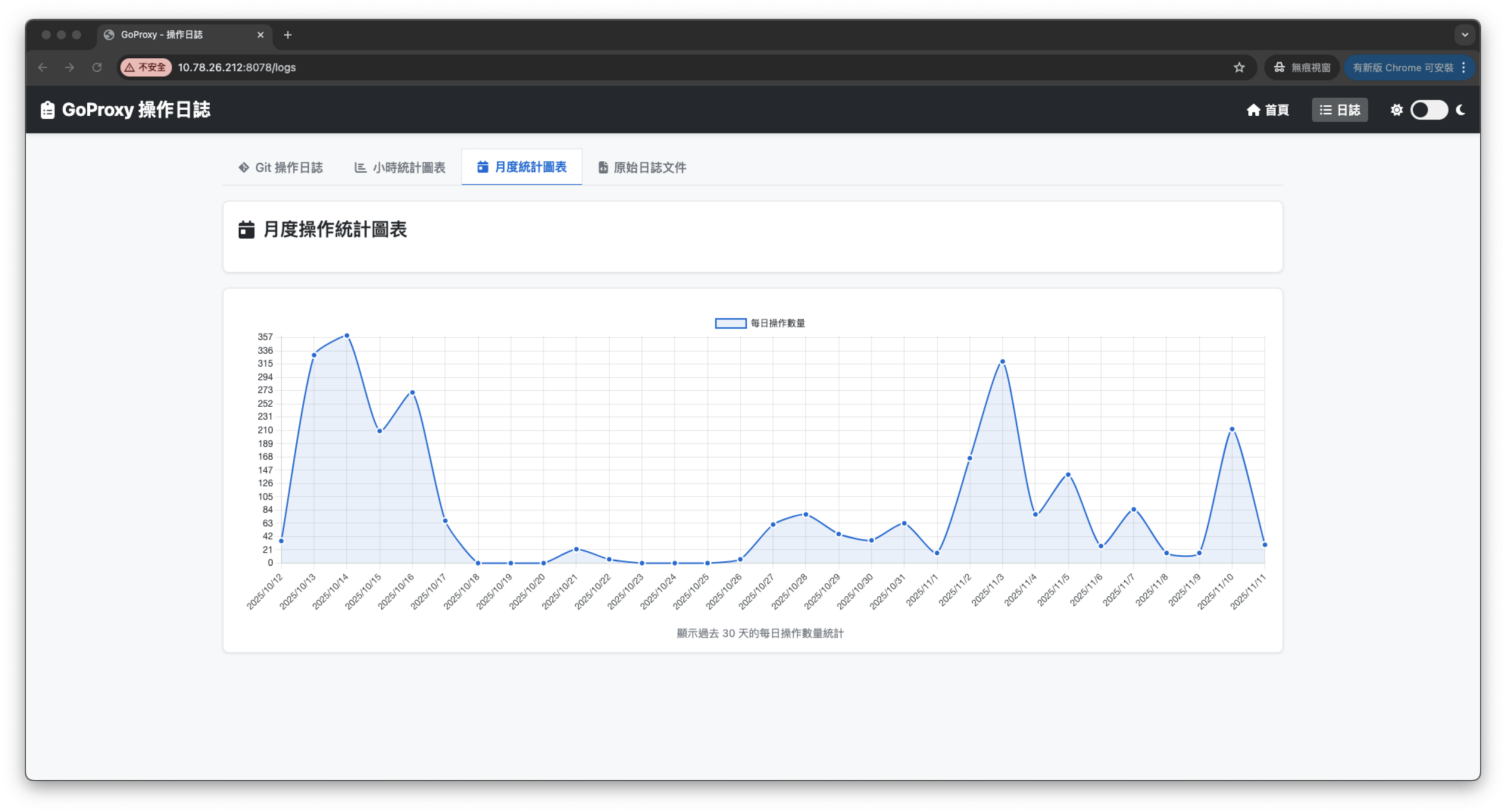Reload the page with refresh icon
The width and height of the screenshot is (1506, 812).
pos(97,67)
